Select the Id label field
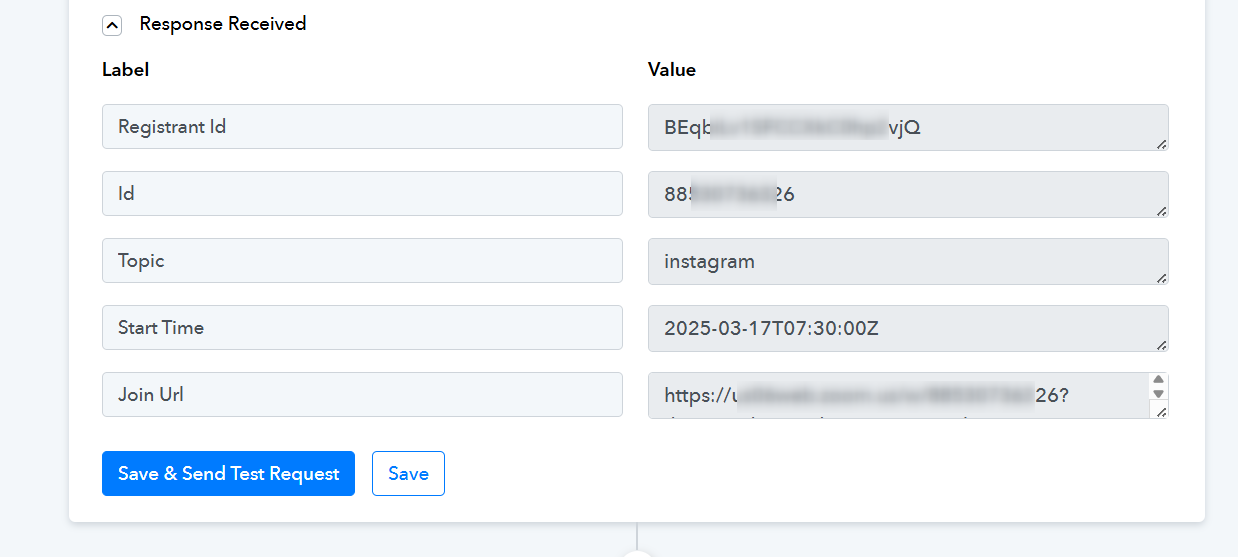 (362, 194)
